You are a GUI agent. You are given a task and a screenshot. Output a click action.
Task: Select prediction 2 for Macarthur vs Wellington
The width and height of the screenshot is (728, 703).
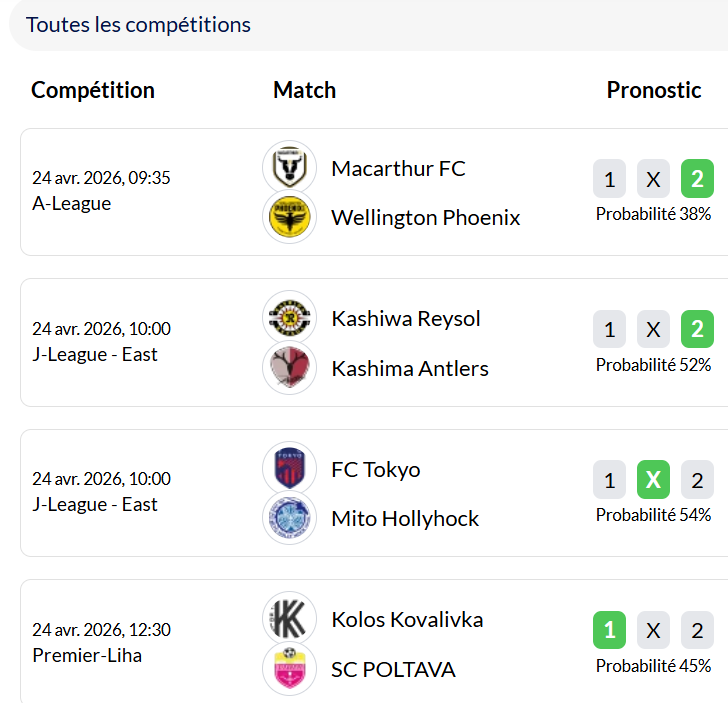pyautogui.click(x=697, y=180)
